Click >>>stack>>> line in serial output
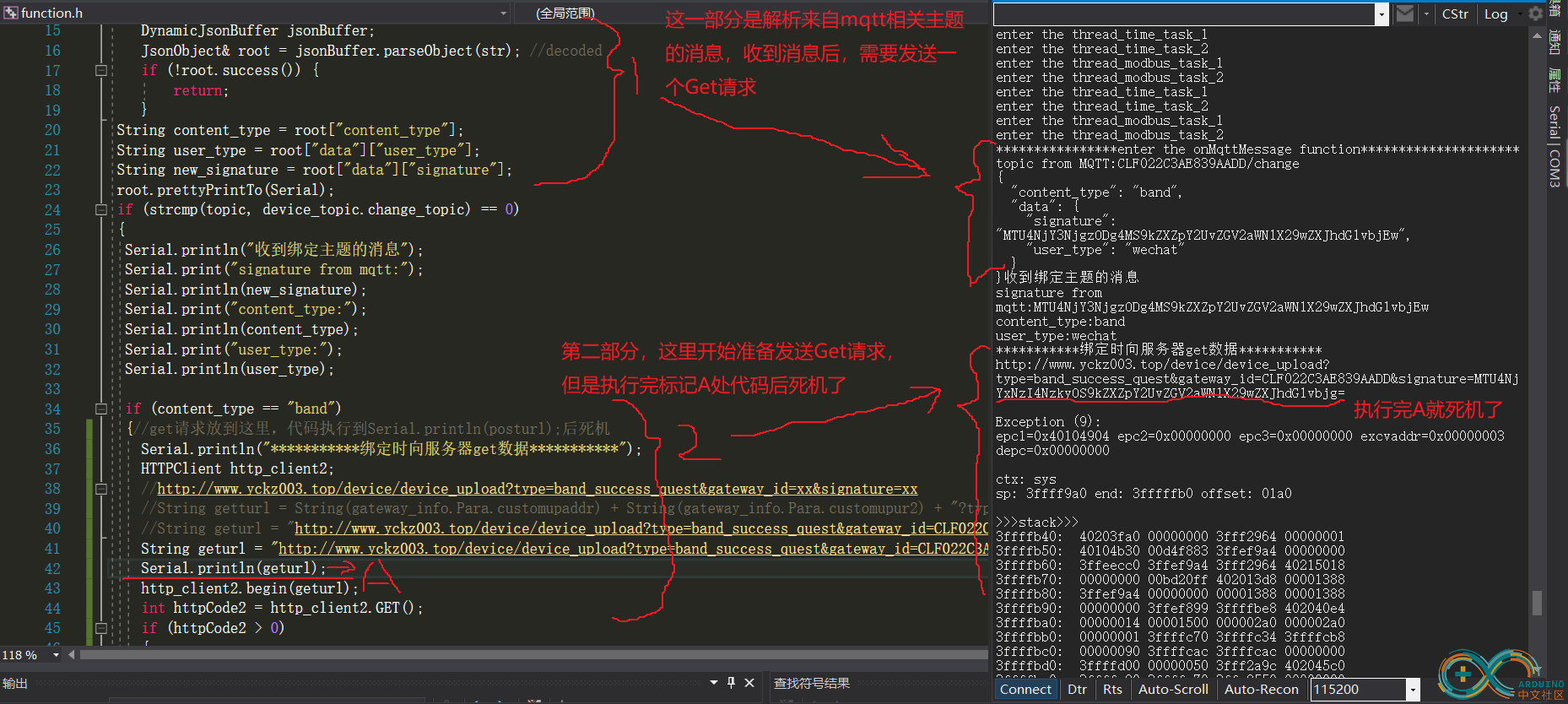1568x704 pixels. (x=1037, y=522)
